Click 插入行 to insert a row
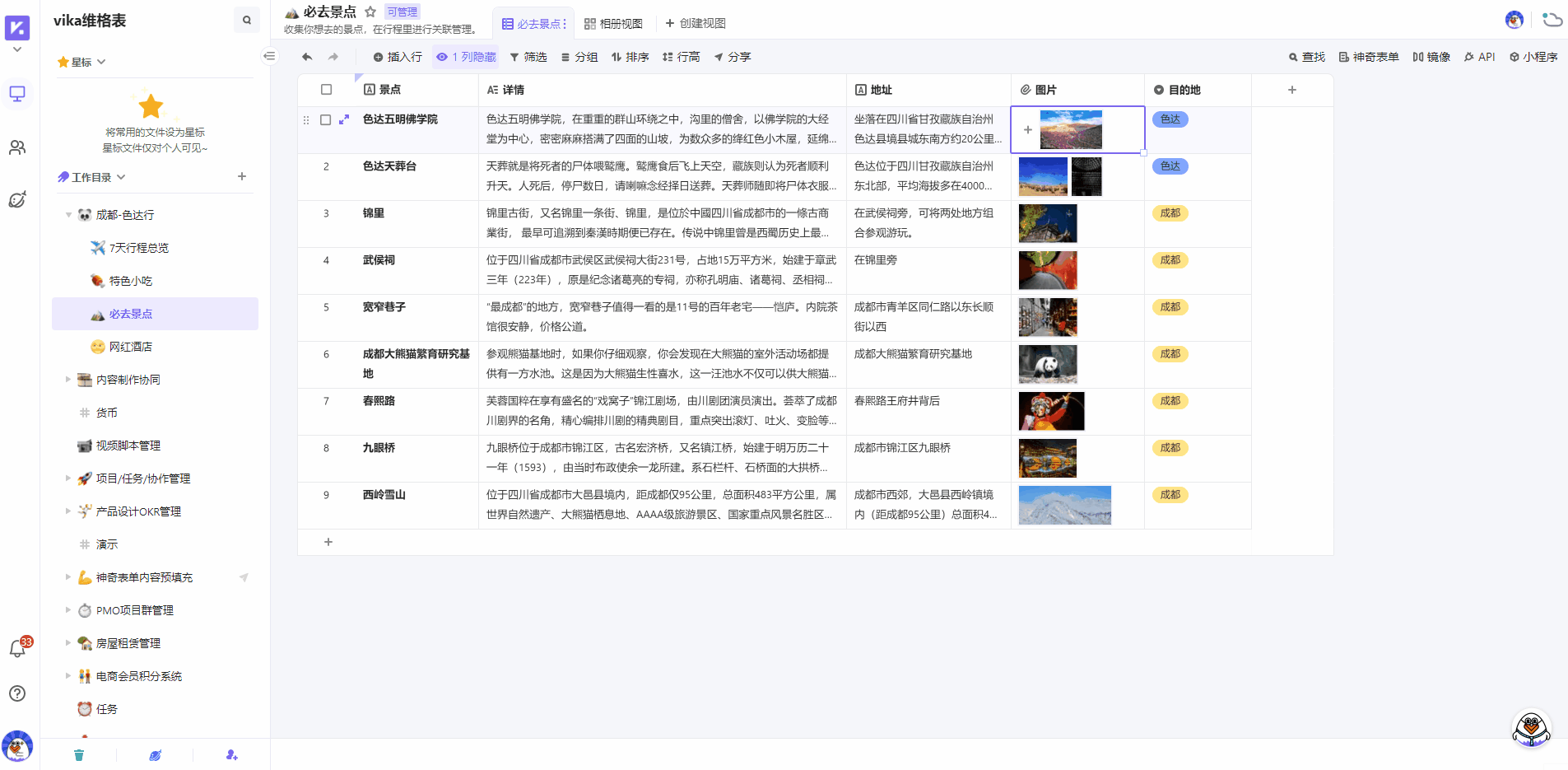 [398, 57]
